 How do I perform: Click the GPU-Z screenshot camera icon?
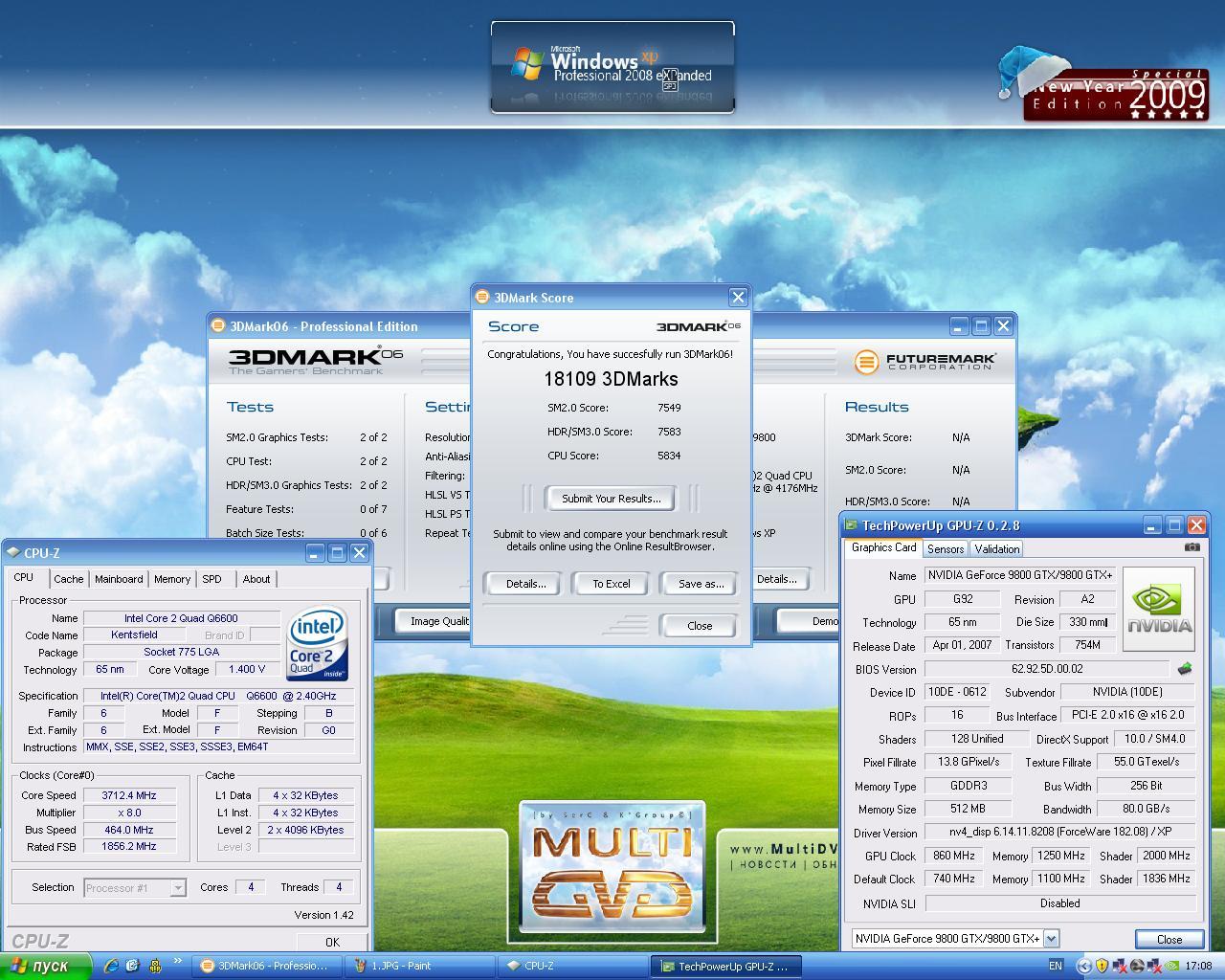1192,547
